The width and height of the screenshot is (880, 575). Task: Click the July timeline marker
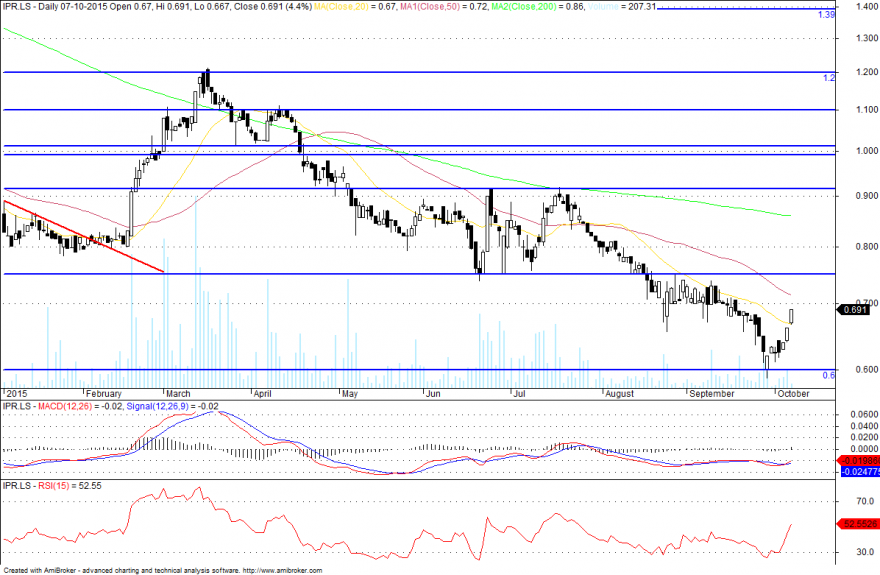click(519, 394)
